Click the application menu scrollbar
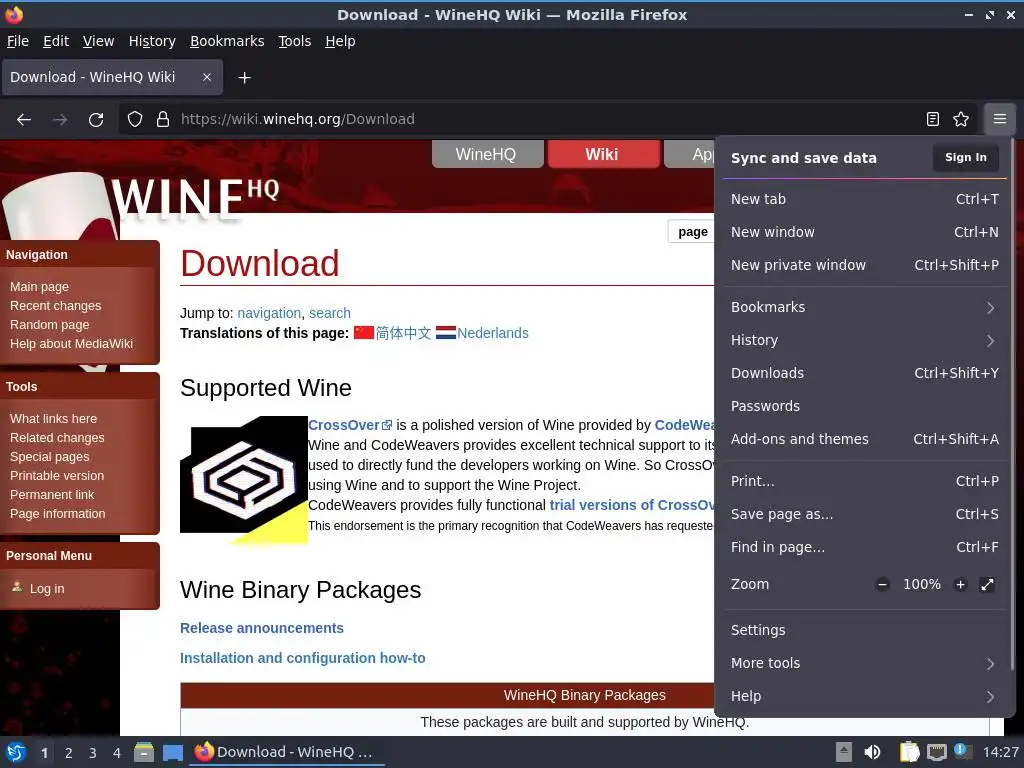This screenshot has width=1024, height=768. coord(1012,405)
